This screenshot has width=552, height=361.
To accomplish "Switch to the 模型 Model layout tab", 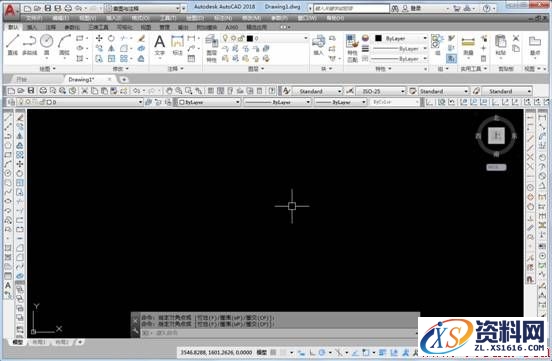I will 18,342.
